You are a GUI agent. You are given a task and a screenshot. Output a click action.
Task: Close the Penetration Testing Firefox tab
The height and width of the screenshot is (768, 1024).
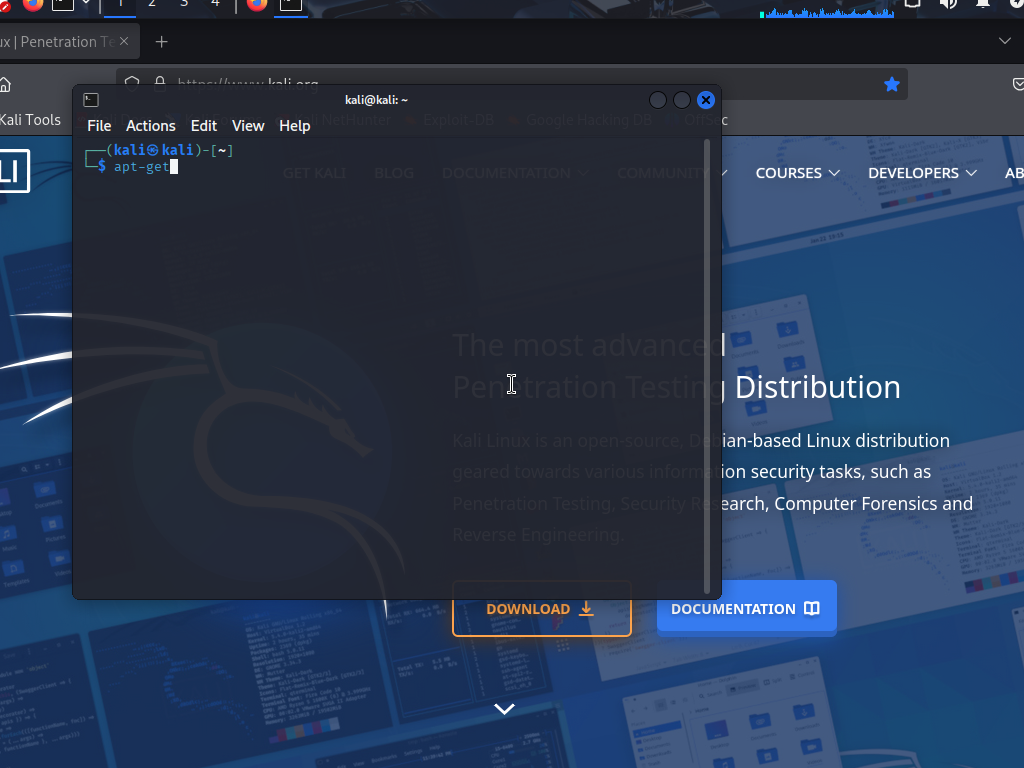(x=124, y=41)
